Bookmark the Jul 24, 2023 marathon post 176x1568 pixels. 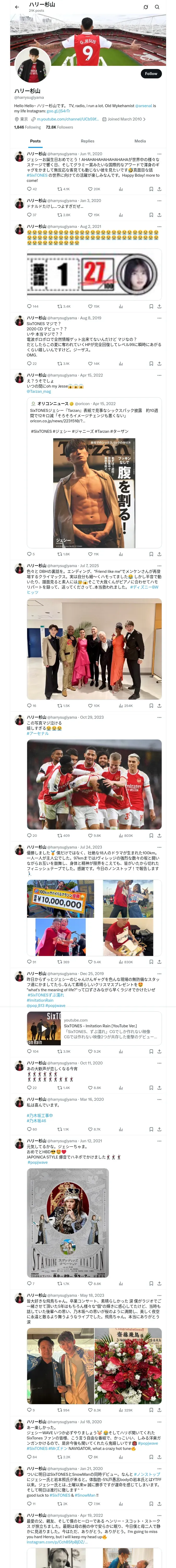150,962
